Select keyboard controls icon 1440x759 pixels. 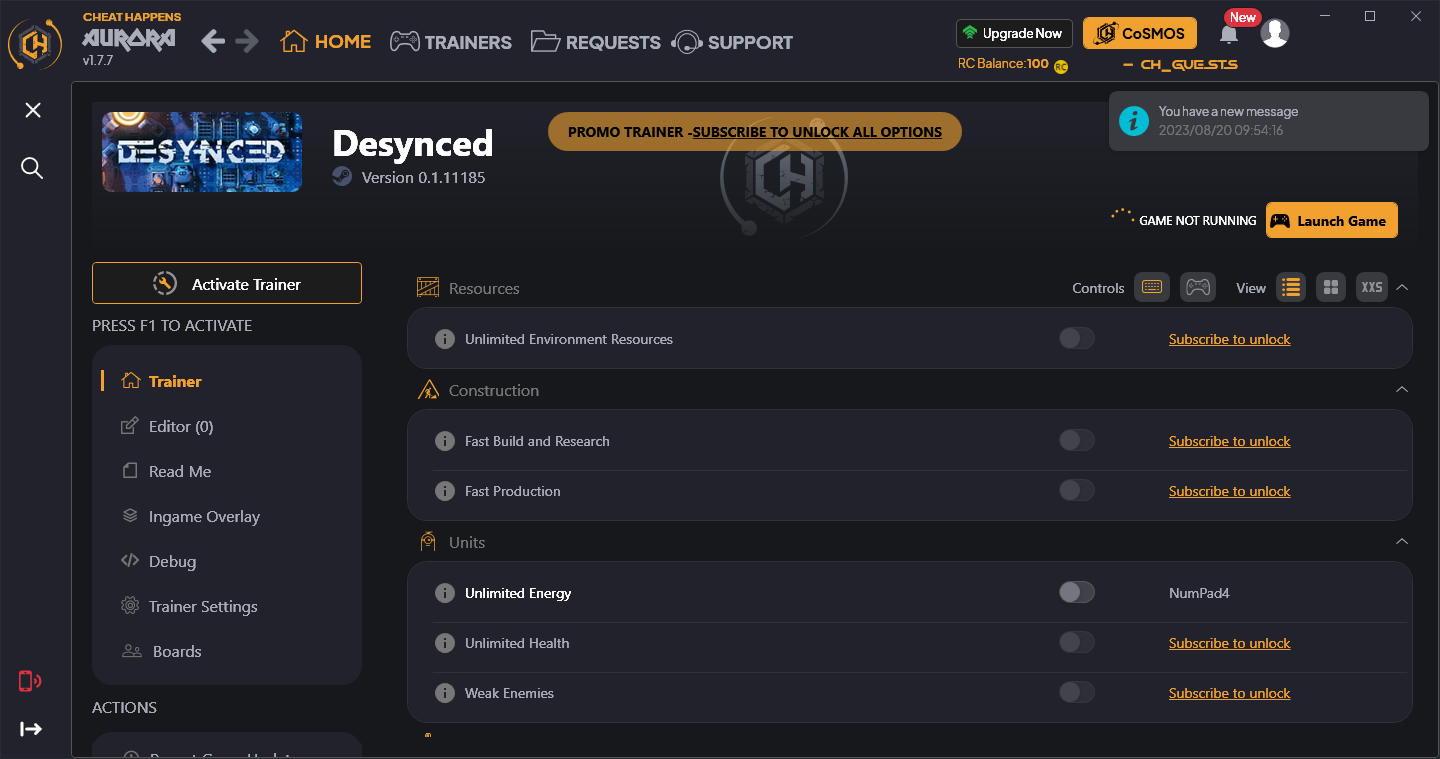click(x=1151, y=287)
